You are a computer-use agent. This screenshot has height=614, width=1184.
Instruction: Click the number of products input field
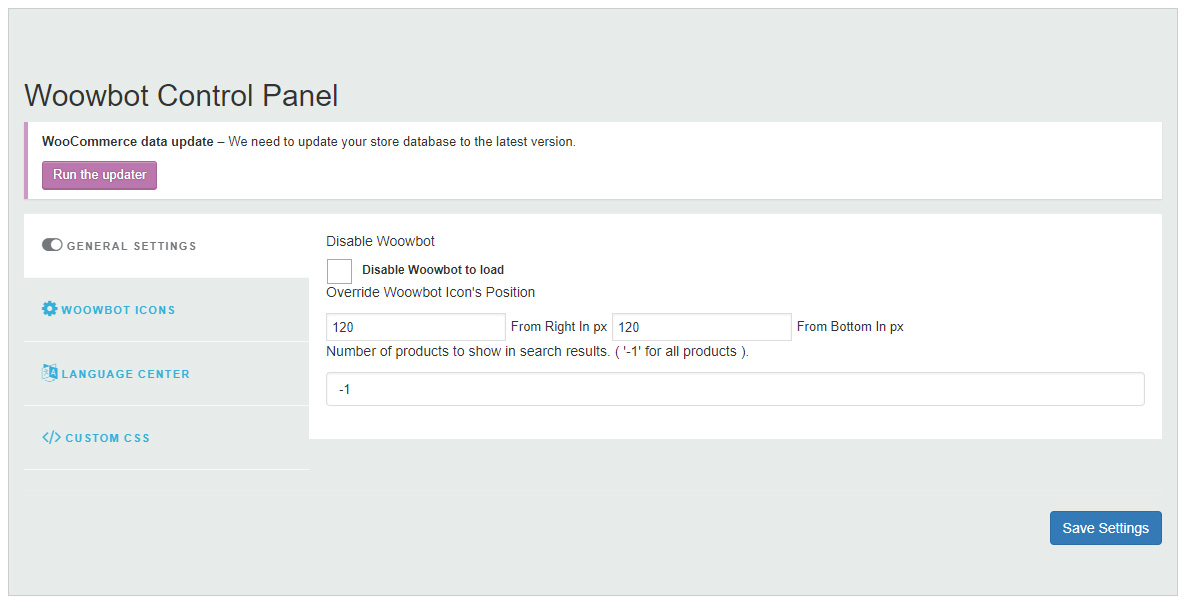tap(735, 389)
